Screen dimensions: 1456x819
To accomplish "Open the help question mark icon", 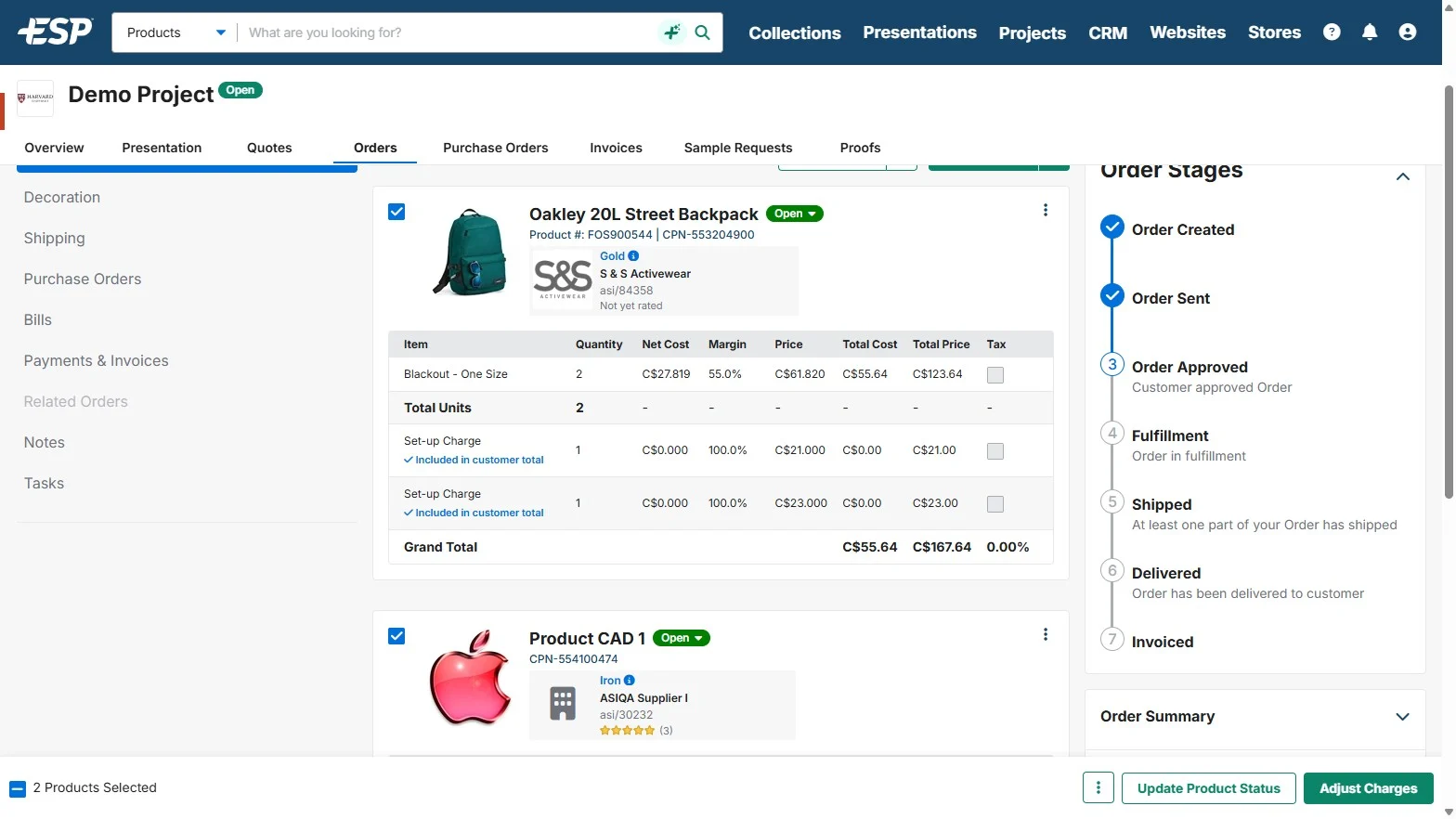I will tap(1332, 32).
